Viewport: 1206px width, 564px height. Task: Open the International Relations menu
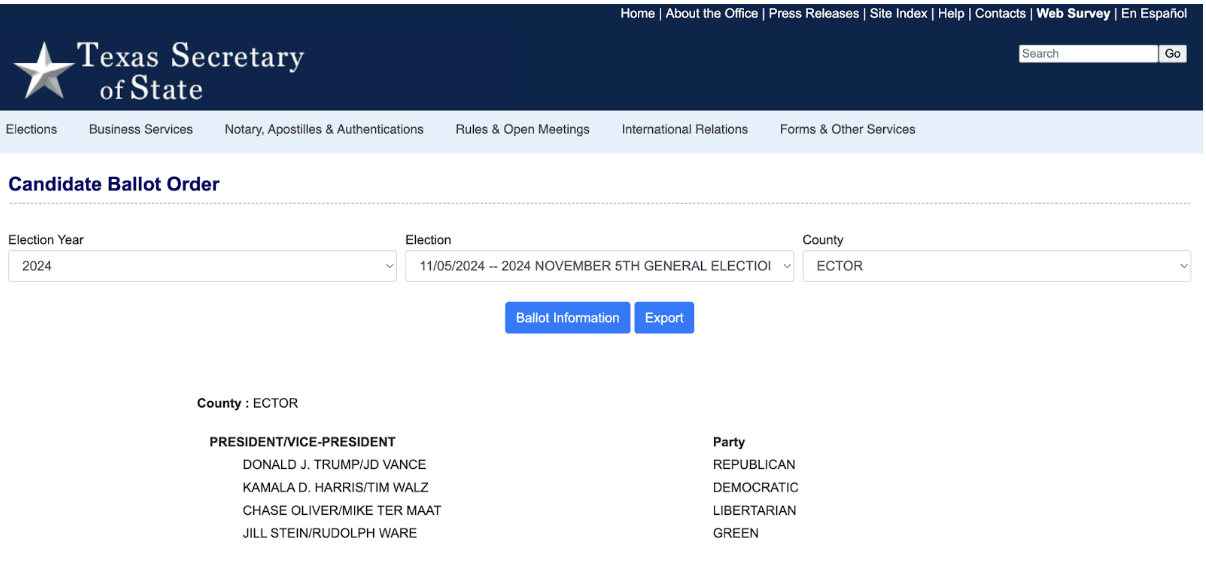pos(685,129)
